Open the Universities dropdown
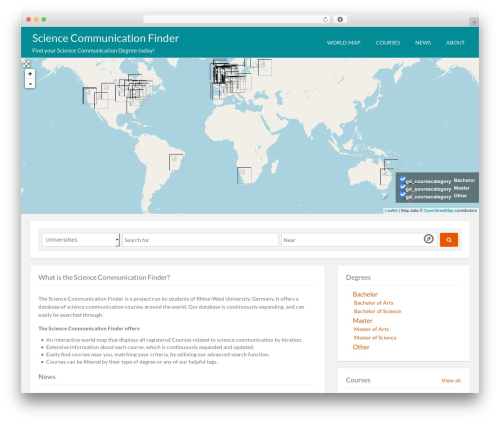Viewport: 500px width, 423px height. pyautogui.click(x=81, y=240)
